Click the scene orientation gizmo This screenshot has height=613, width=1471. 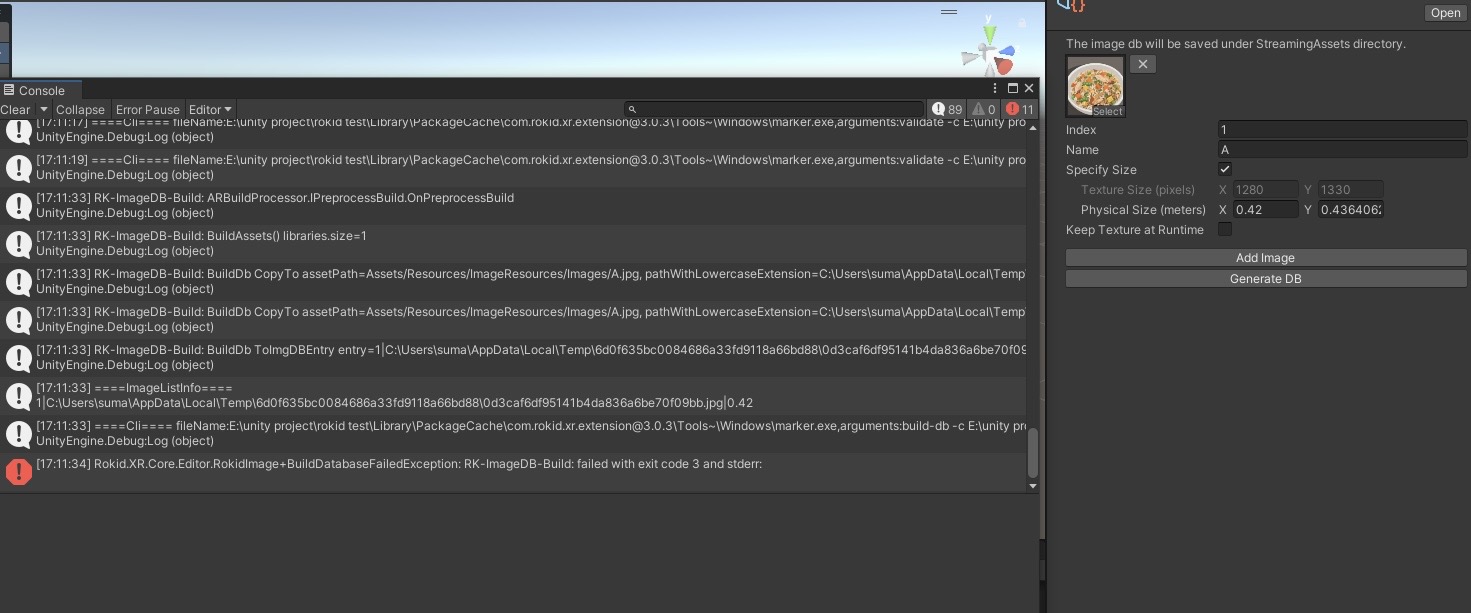(x=990, y=50)
